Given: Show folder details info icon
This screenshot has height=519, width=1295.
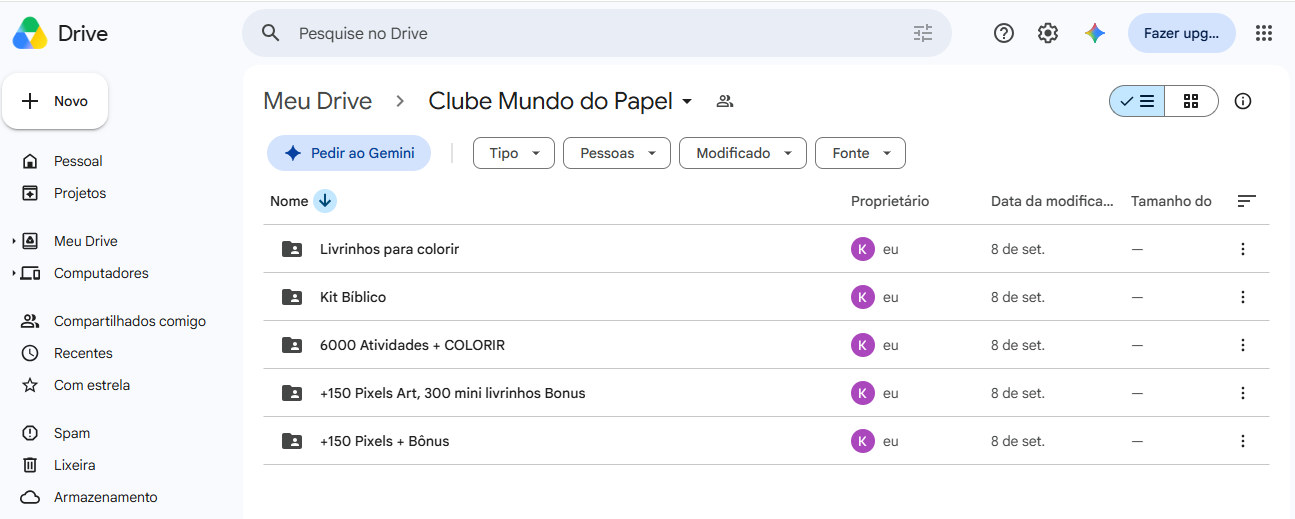Looking at the screenshot, I should [x=1243, y=101].
